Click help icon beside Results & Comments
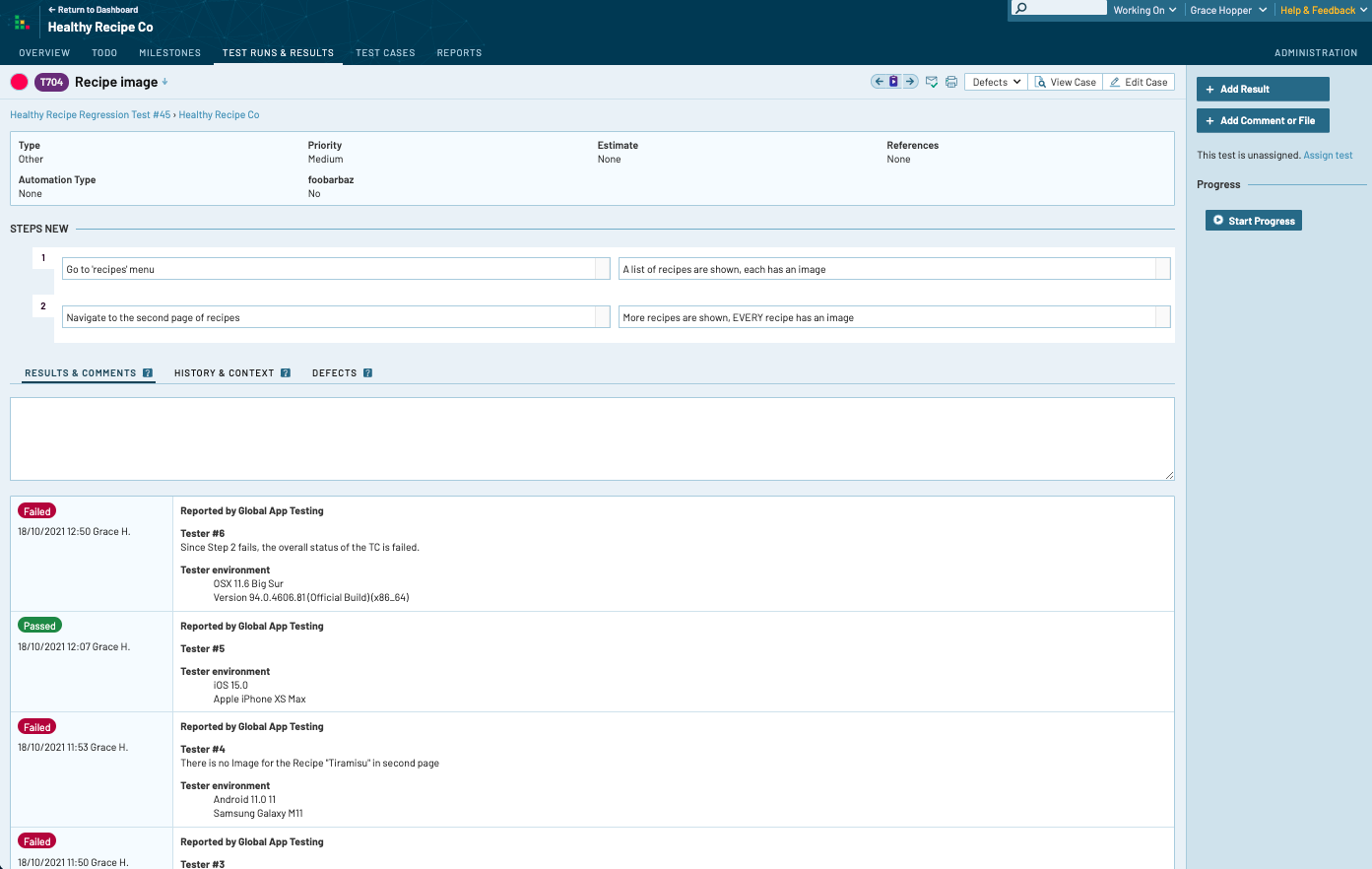 click(x=148, y=373)
